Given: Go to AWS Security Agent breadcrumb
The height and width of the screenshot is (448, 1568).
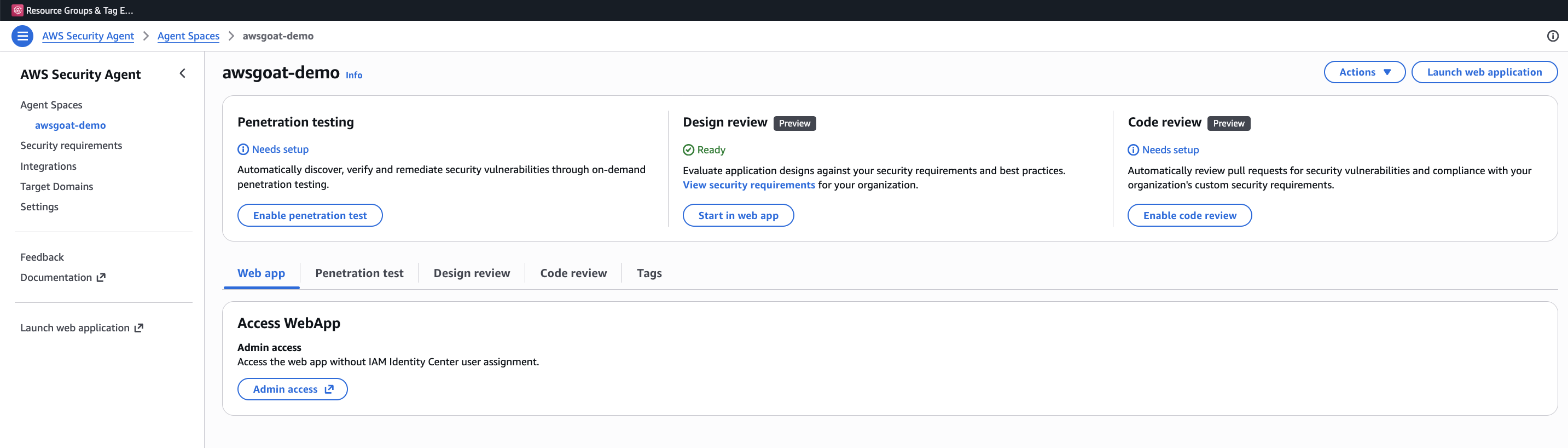Looking at the screenshot, I should 88,36.
